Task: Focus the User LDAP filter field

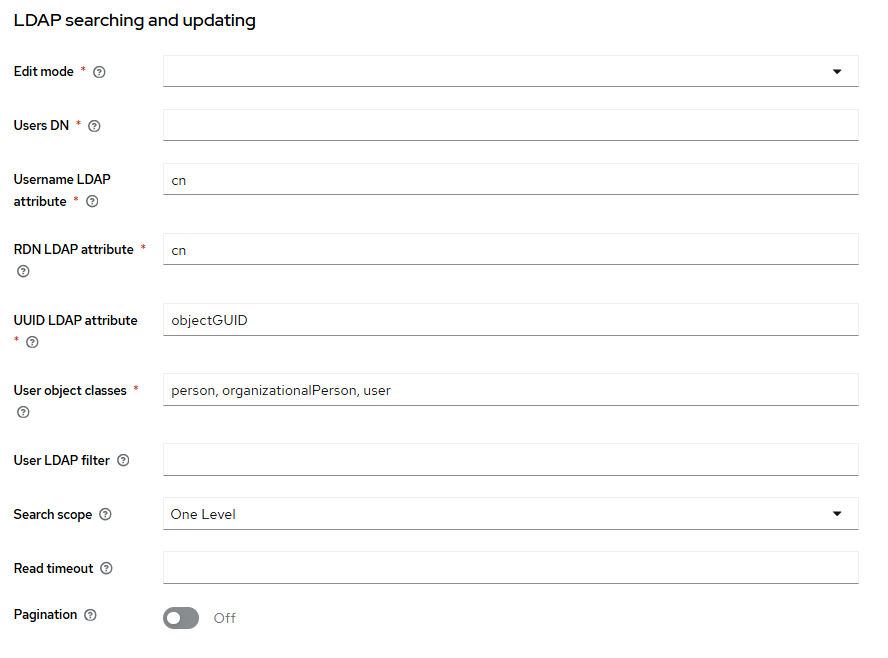Action: [510, 460]
